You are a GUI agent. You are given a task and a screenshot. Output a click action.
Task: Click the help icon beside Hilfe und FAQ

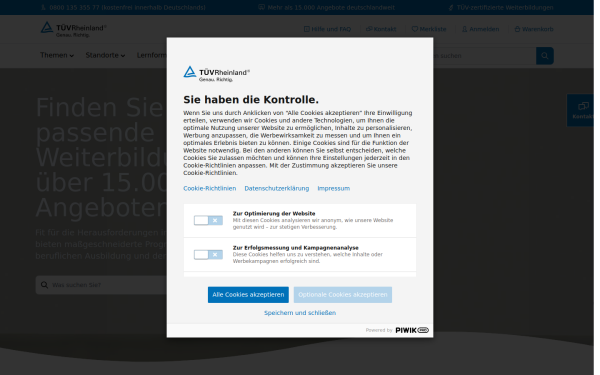point(307,29)
